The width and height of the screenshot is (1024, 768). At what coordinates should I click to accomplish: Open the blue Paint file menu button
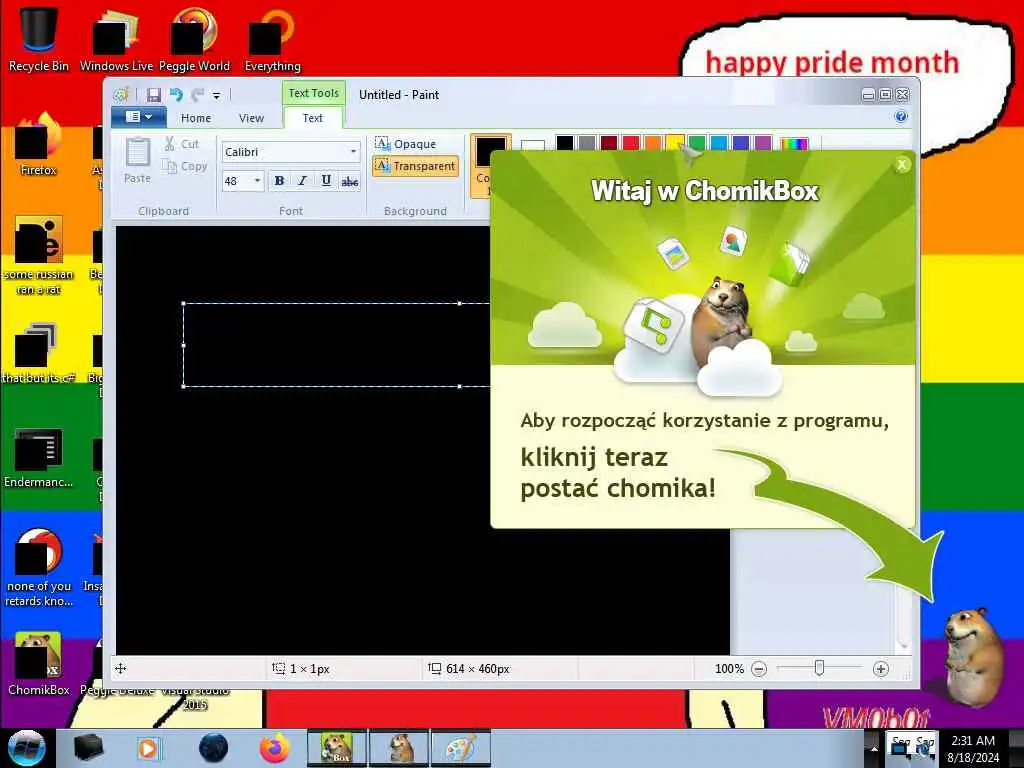138,117
